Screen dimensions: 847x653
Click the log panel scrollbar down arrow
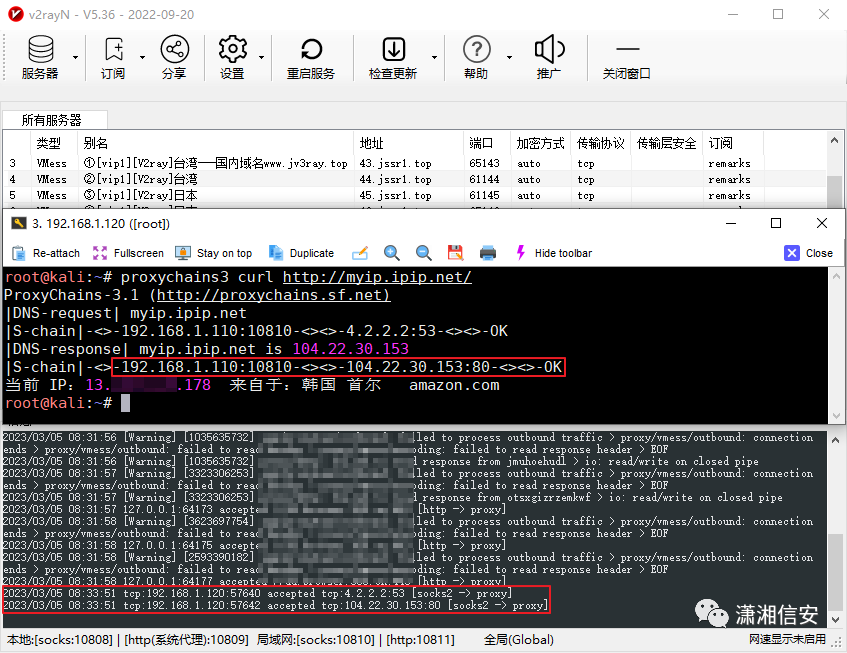(835, 619)
